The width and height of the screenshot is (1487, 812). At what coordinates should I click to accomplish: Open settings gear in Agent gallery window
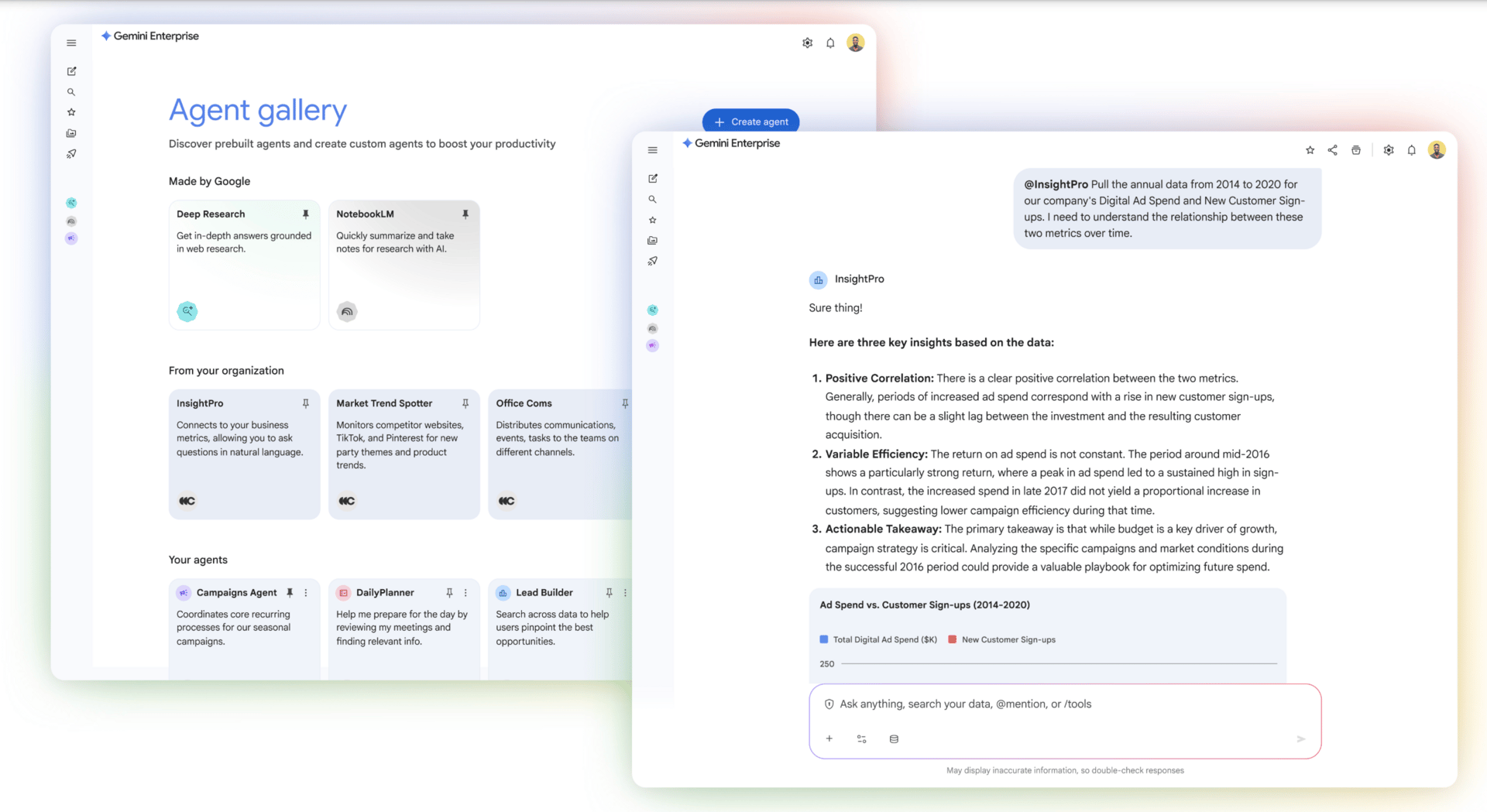(x=807, y=43)
